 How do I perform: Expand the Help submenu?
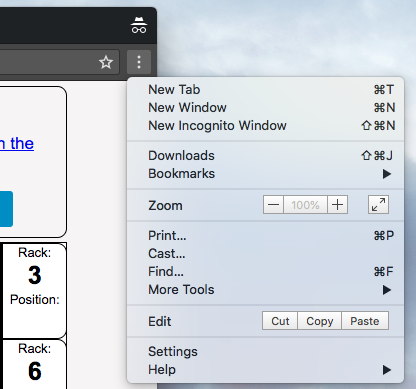click(x=266, y=370)
